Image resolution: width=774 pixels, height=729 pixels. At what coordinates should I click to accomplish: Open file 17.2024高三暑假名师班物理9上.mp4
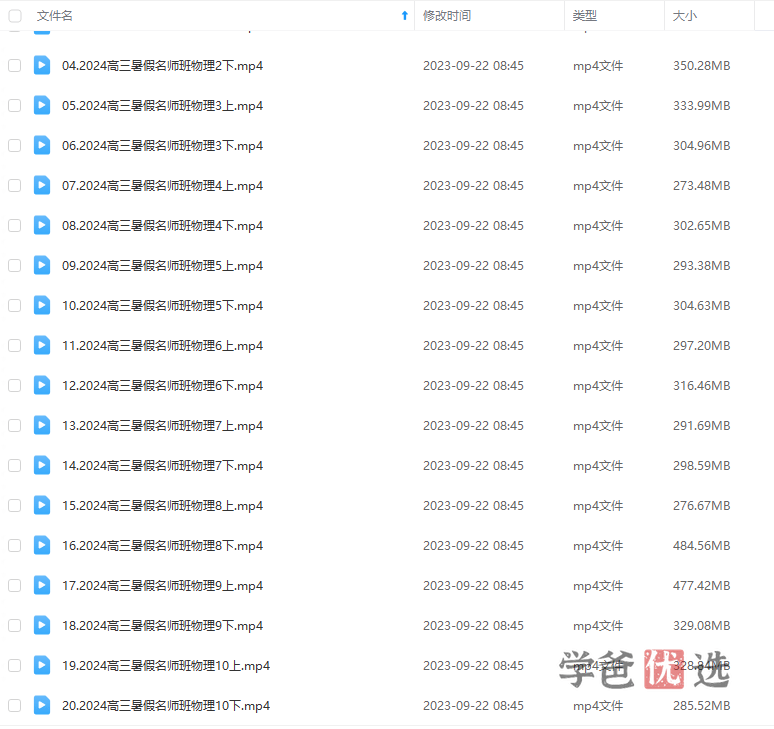point(162,585)
